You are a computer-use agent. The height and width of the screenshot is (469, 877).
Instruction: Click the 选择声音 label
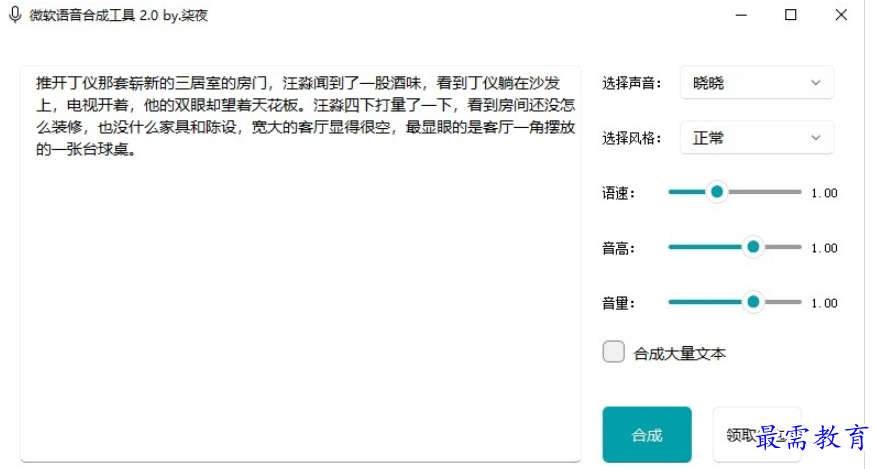click(631, 83)
